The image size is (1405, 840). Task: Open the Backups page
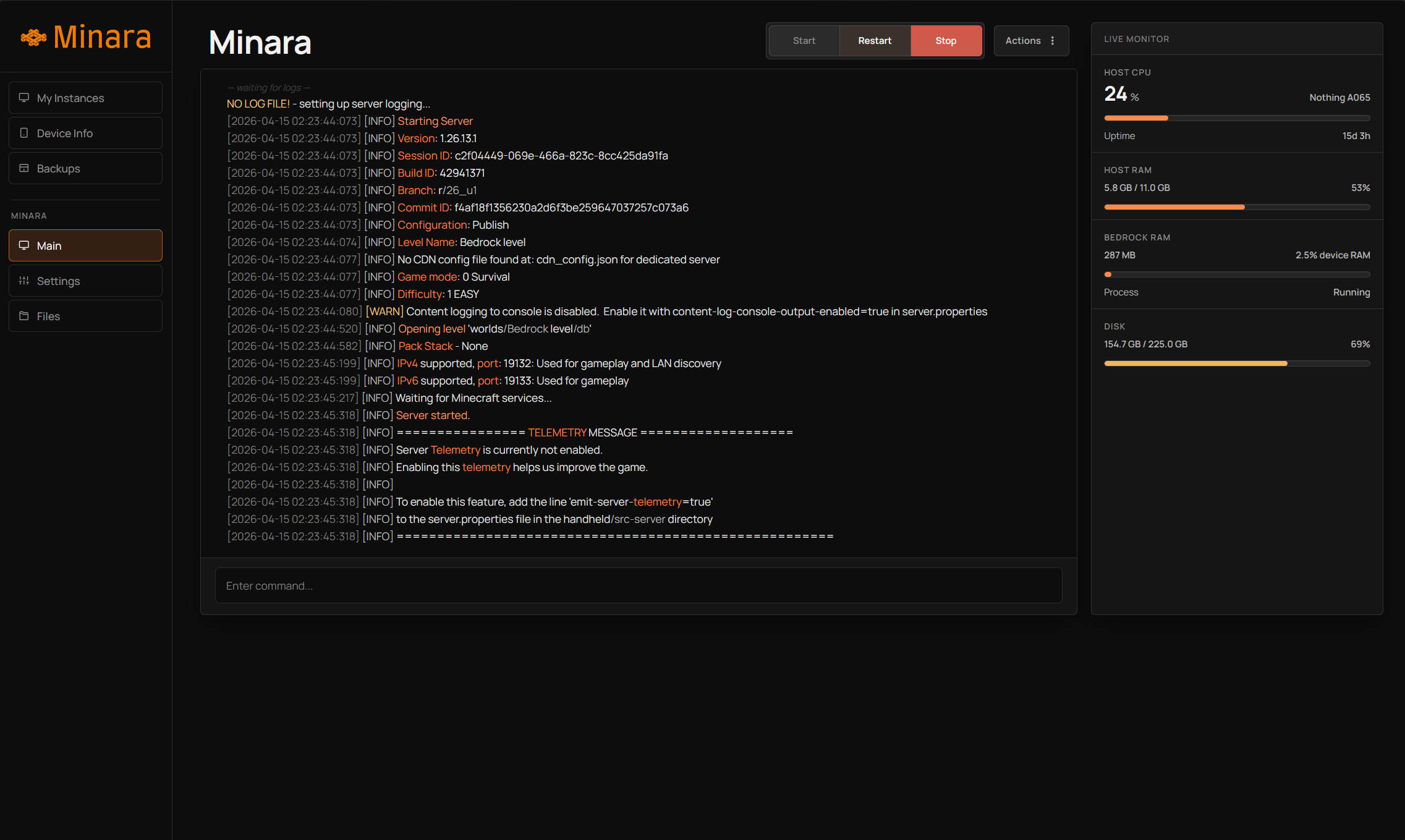(x=85, y=168)
